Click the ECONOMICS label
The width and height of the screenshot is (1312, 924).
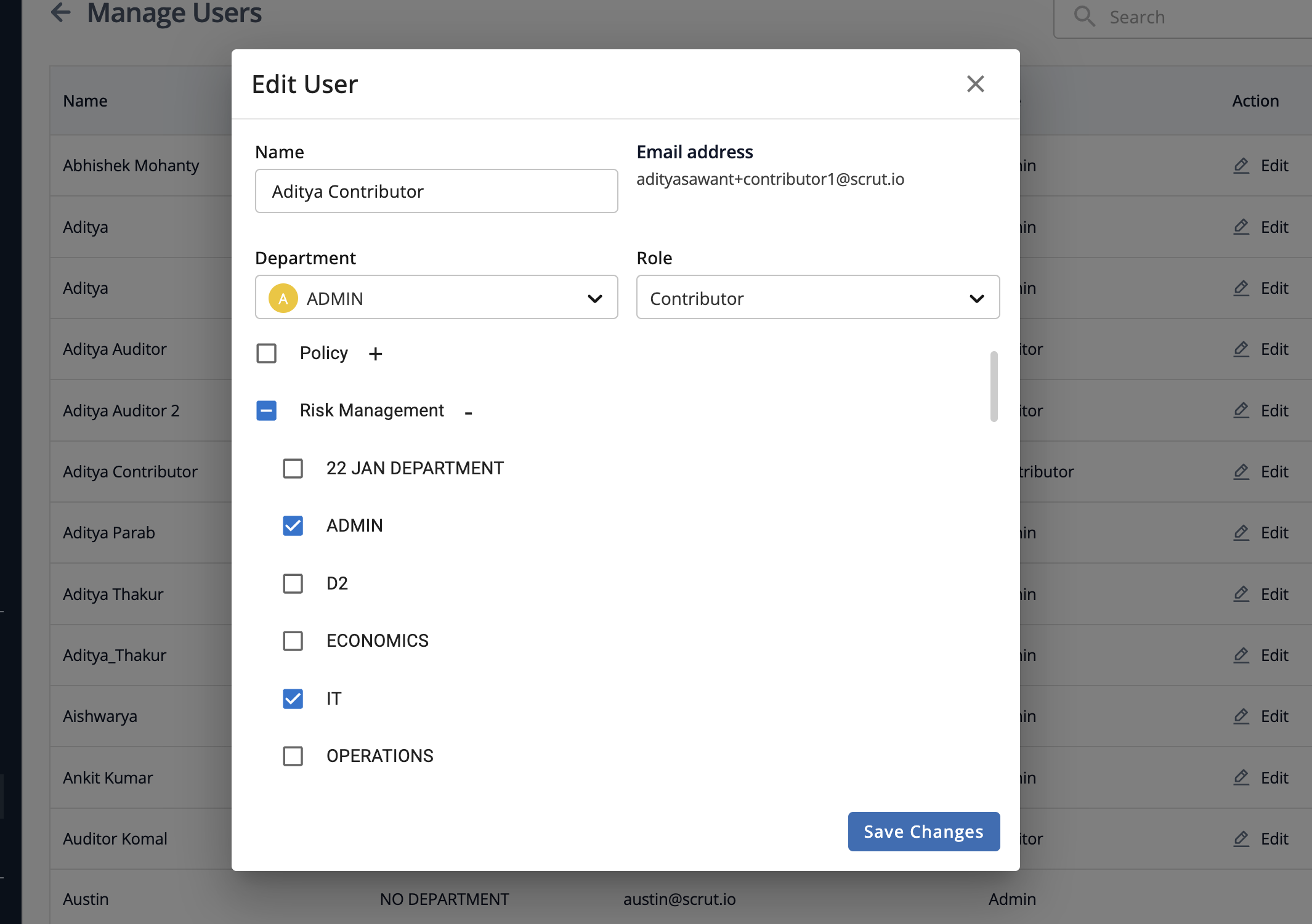coord(378,641)
